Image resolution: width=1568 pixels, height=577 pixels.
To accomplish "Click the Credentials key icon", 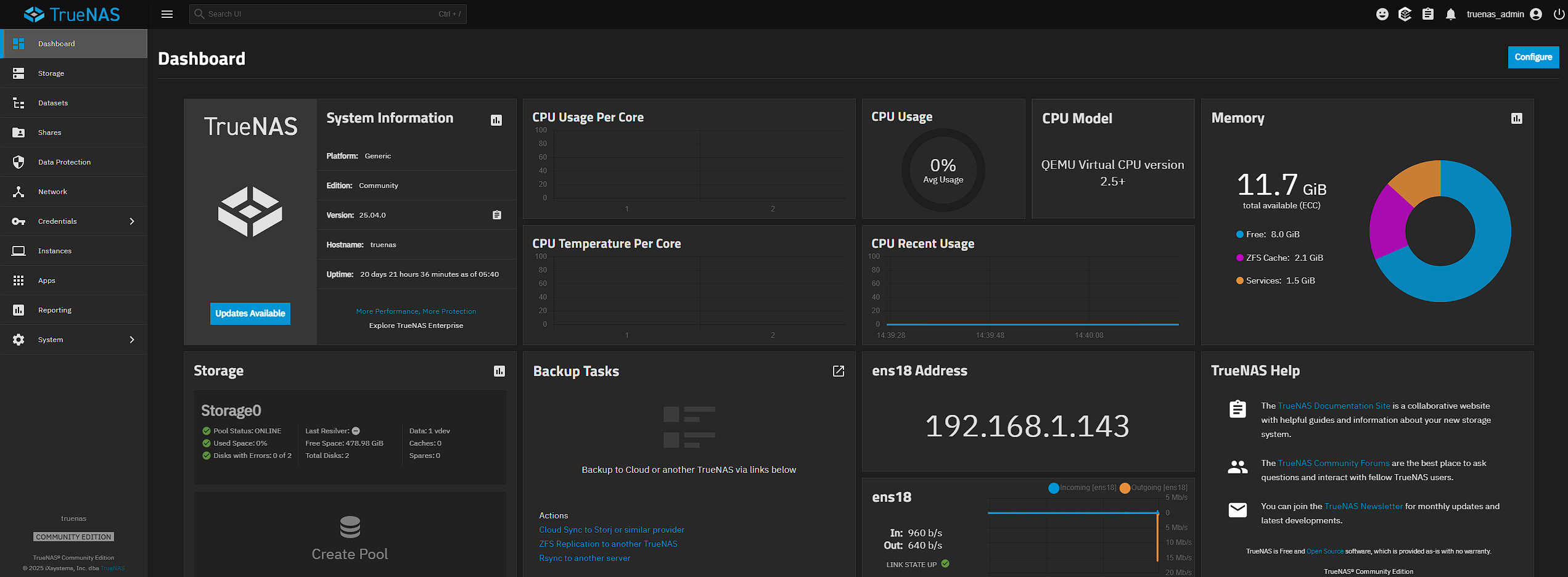I will pyautogui.click(x=18, y=221).
